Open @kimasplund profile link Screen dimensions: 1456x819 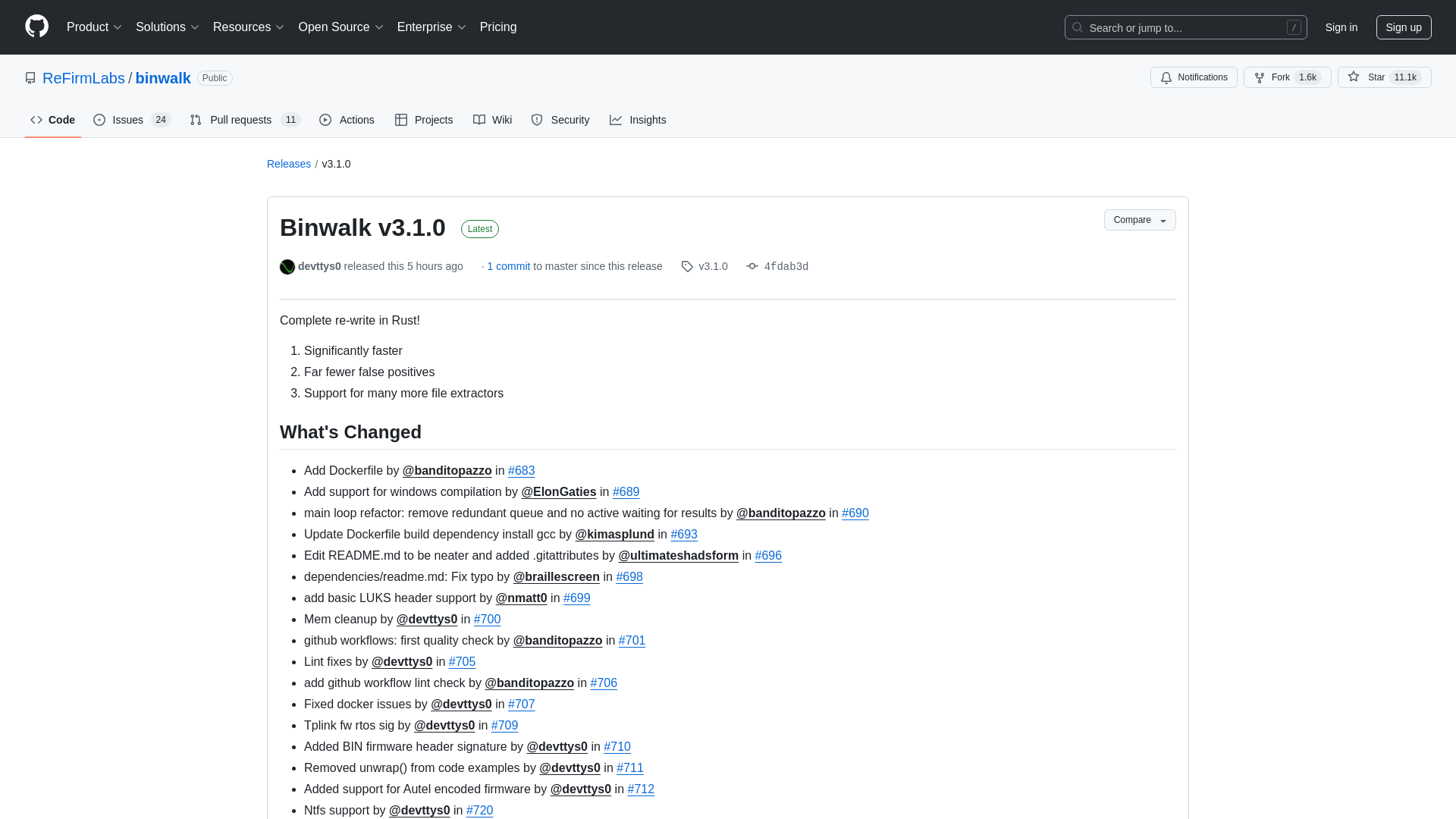point(615,535)
